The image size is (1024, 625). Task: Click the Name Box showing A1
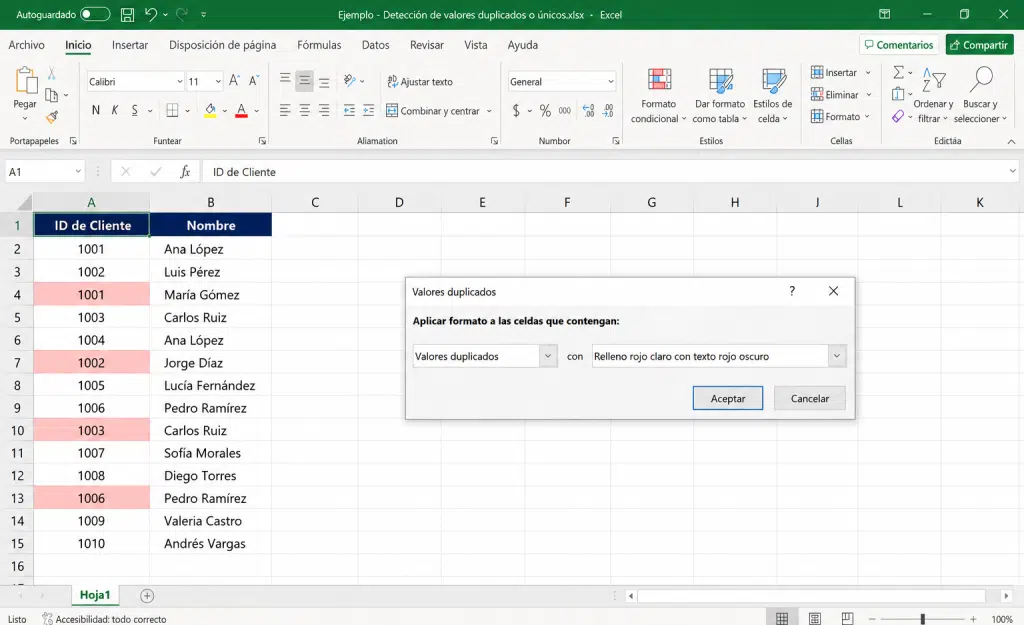44,172
